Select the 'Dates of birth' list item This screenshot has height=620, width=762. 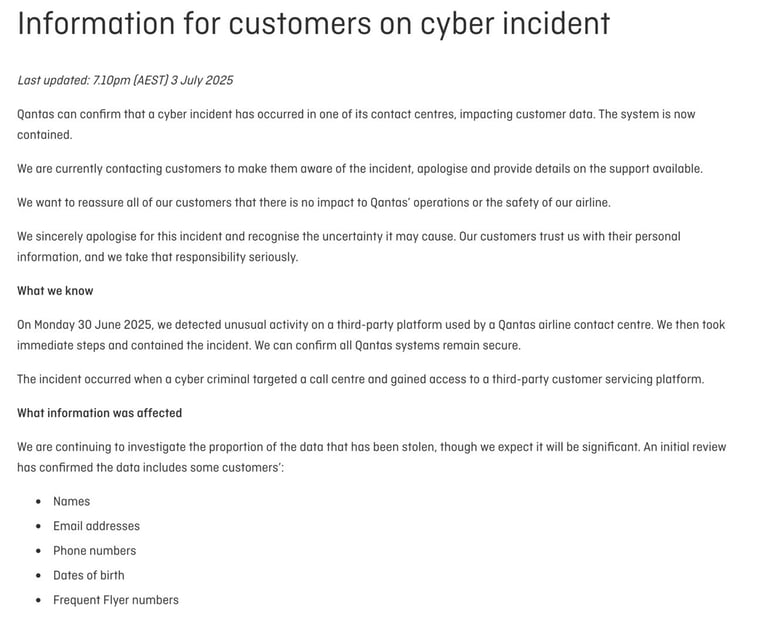[x=89, y=575]
